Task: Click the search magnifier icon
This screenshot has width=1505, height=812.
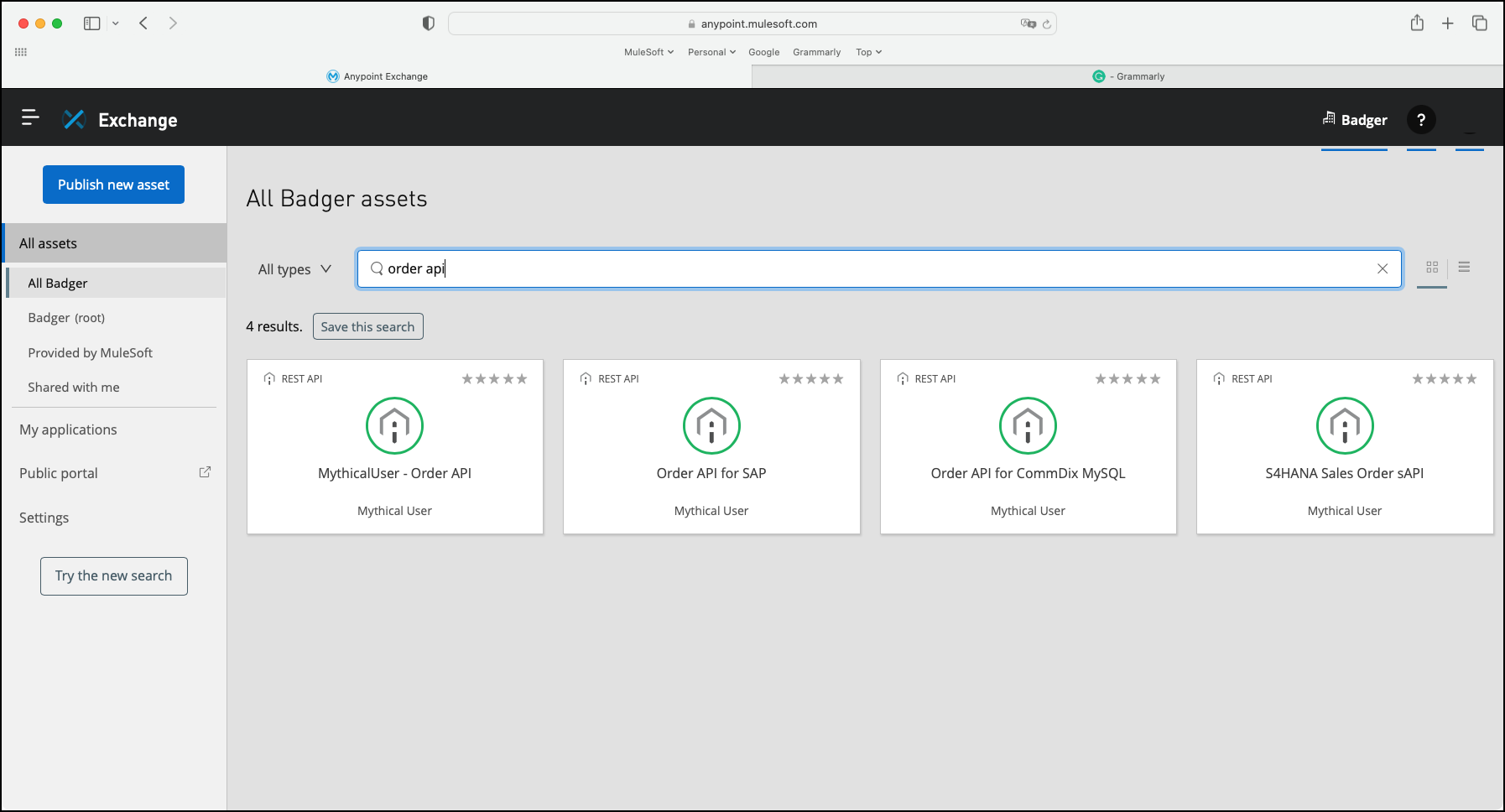Action: click(x=377, y=268)
